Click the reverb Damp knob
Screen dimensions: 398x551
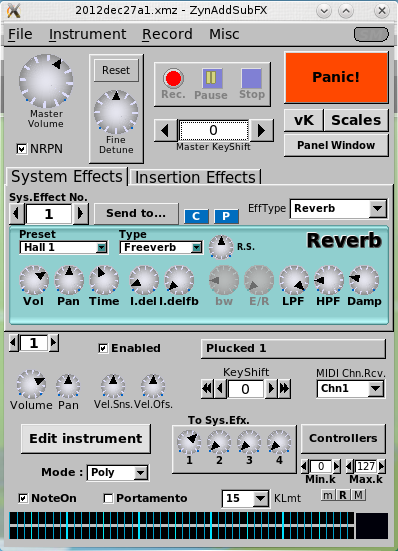[364, 280]
